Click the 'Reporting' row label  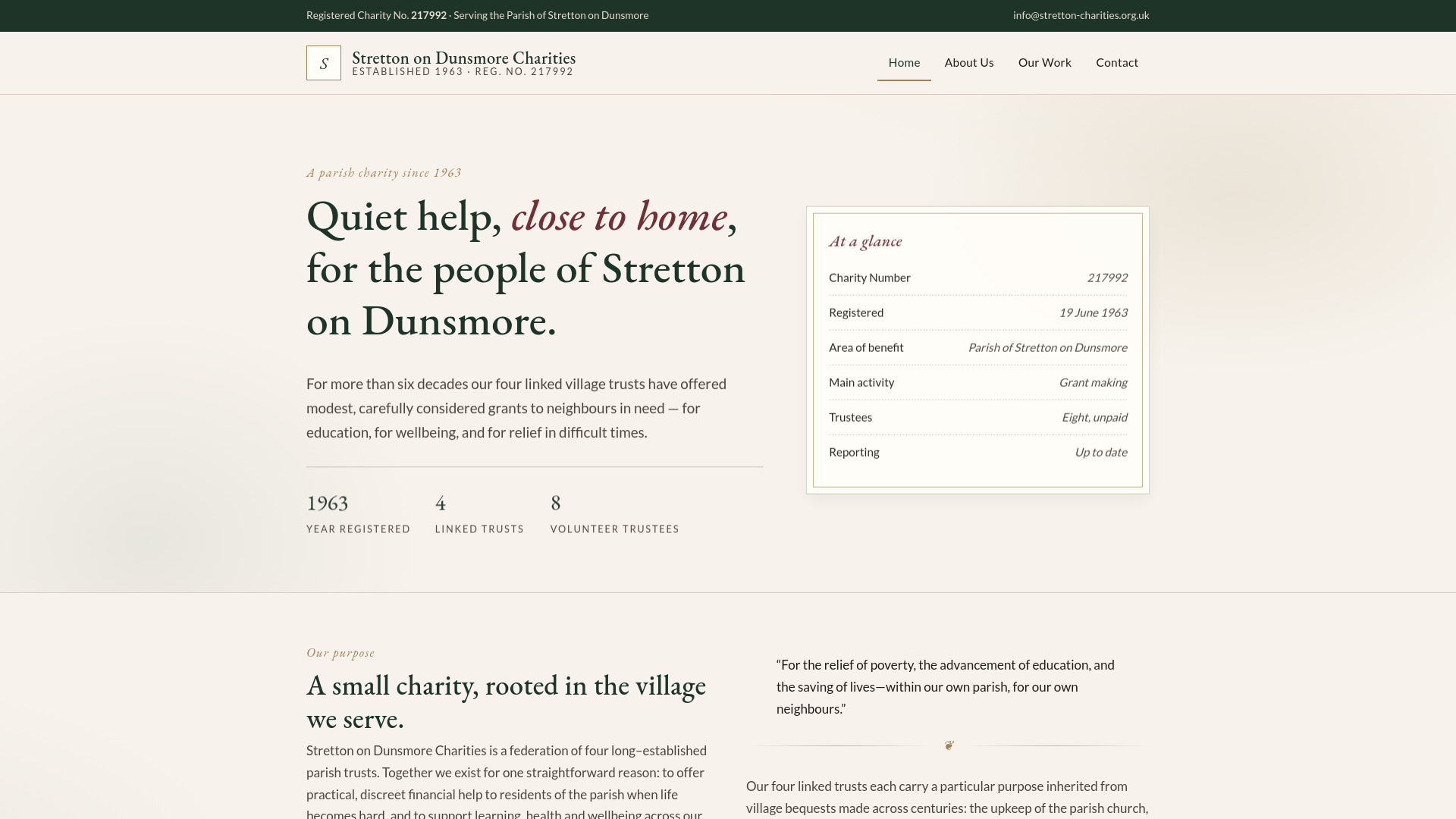[854, 452]
